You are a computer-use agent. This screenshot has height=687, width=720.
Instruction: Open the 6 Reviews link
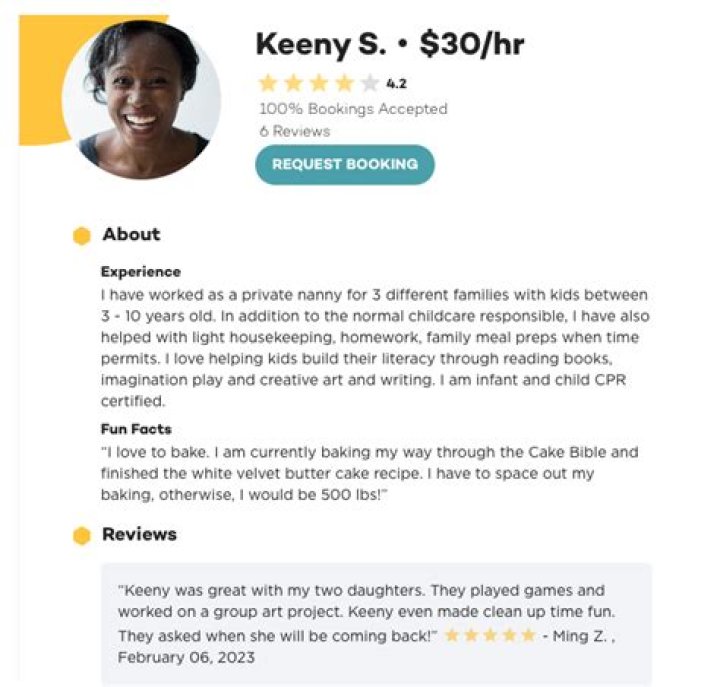point(294,131)
